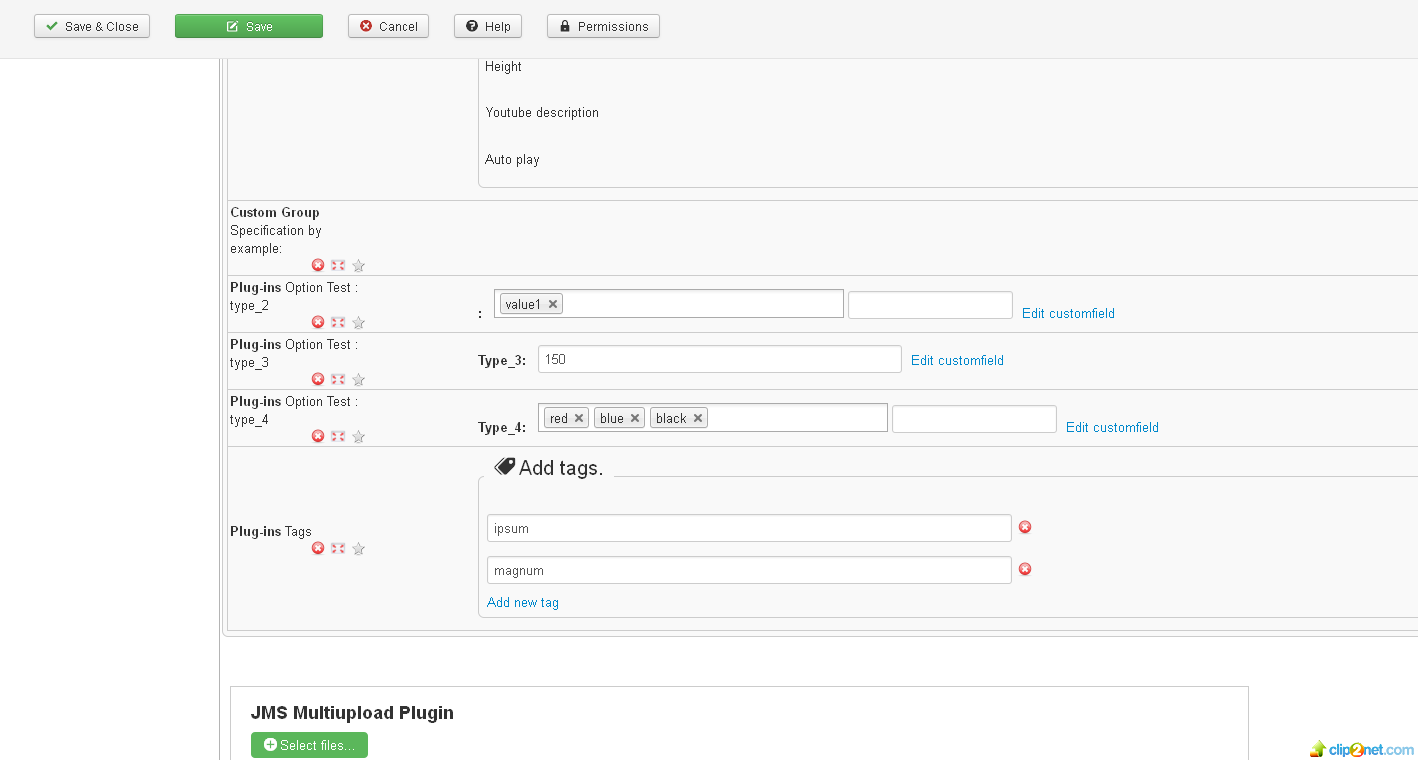Click the 'Add new tag' link
This screenshot has width=1418, height=760.
(x=523, y=602)
